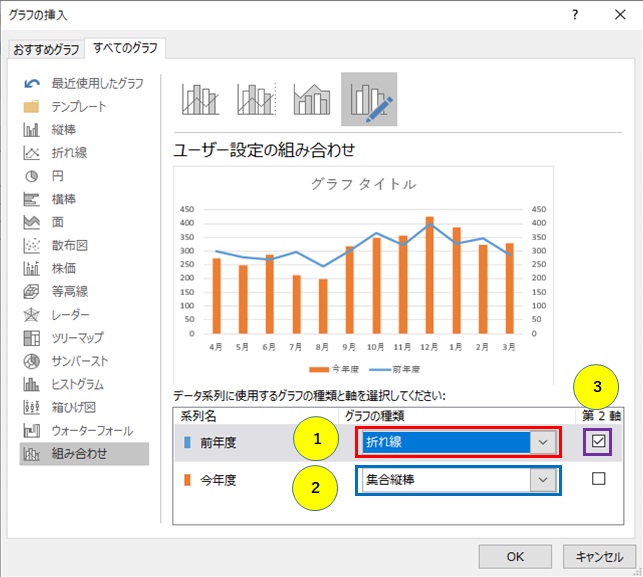Click the 前年度 series name

tap(218, 442)
